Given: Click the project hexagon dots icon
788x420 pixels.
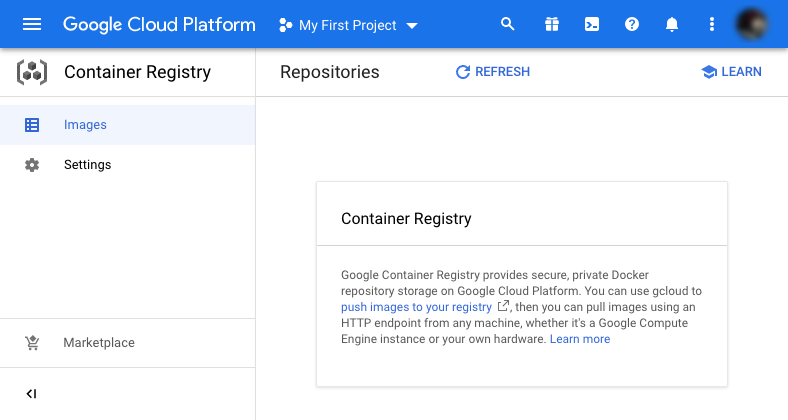Looking at the screenshot, I should point(285,25).
